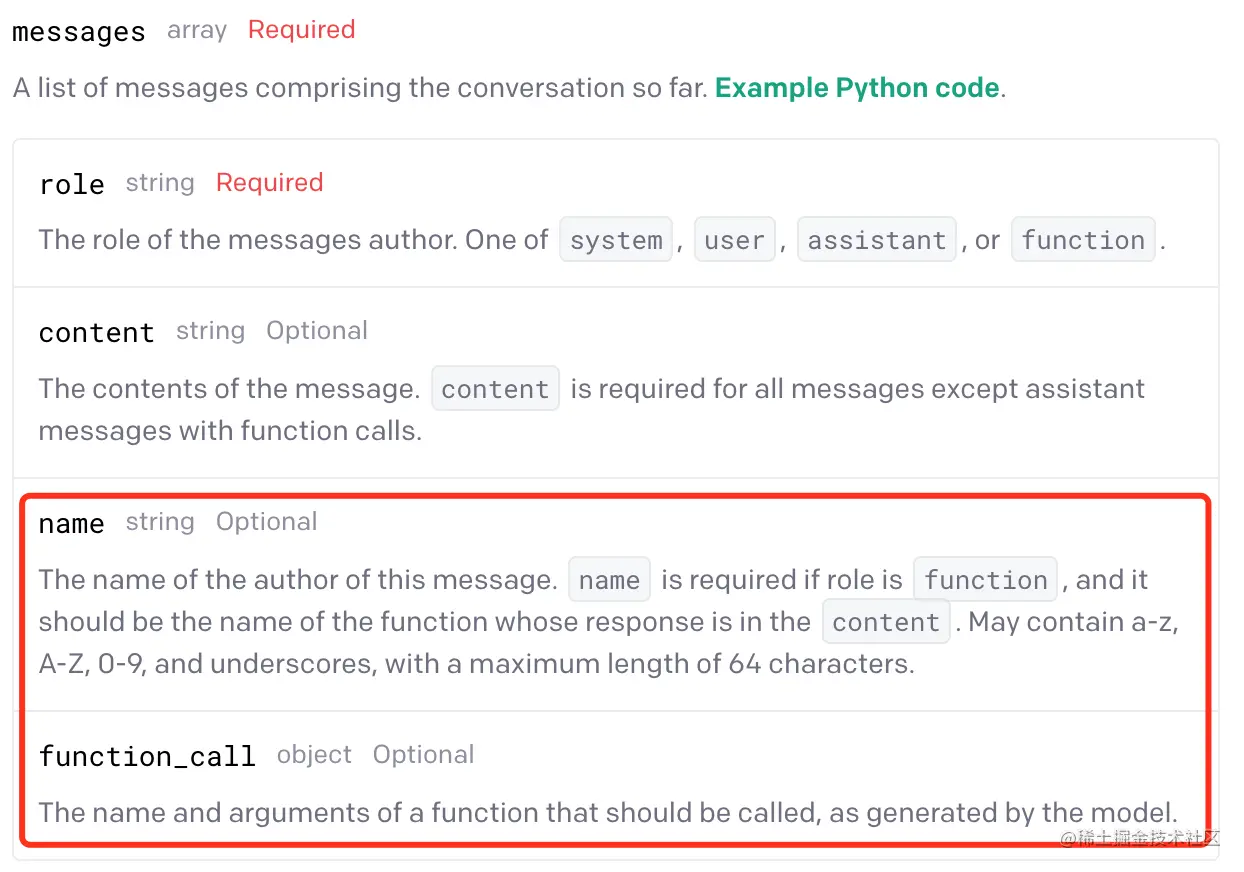This screenshot has height=872, width=1244.
Task: Click the name code badge in description
Action: [609, 580]
